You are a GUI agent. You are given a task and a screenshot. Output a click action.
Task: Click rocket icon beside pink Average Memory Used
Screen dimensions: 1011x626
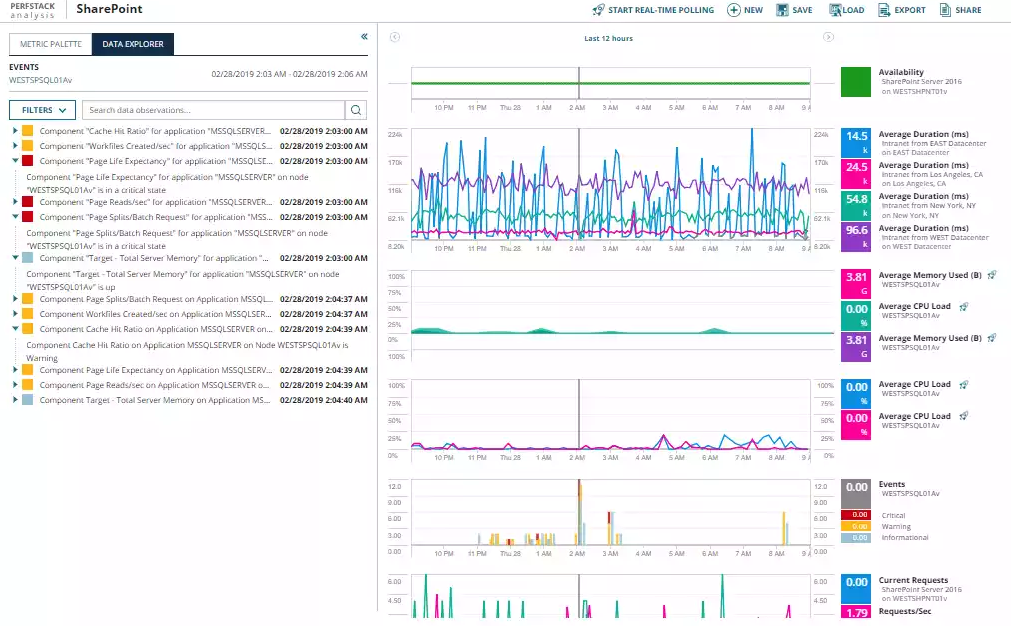pyautogui.click(x=992, y=275)
